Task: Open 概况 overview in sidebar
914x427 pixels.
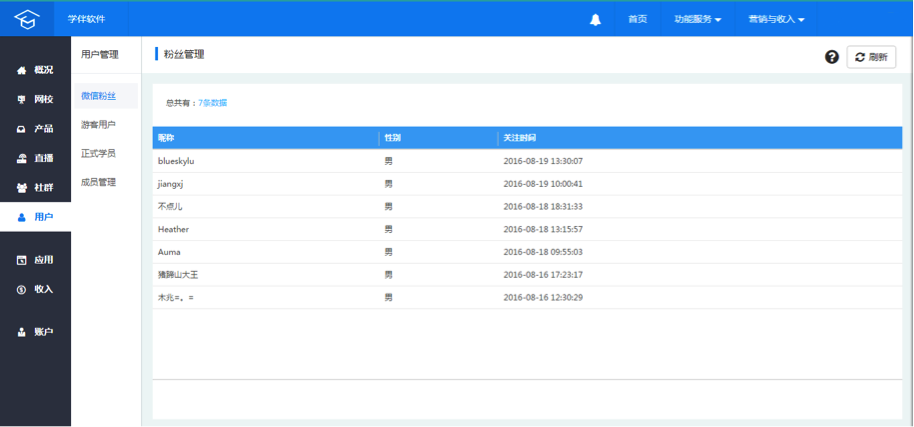Action: pos(35,70)
